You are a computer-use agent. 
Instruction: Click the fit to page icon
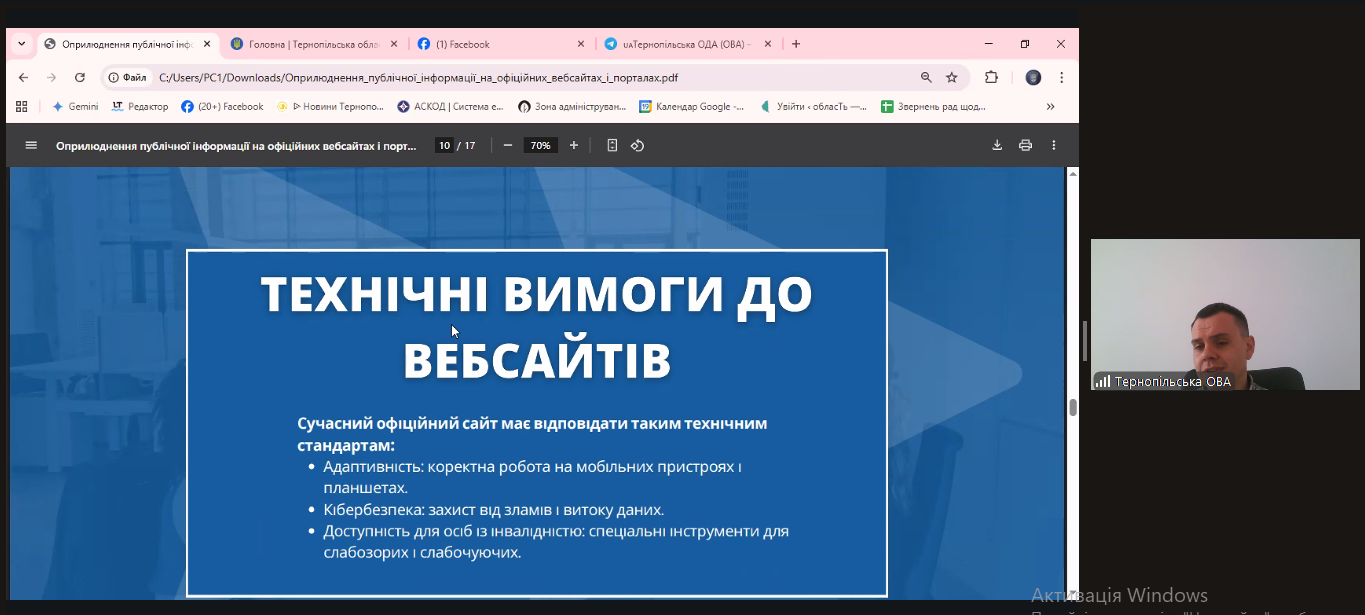(612, 145)
